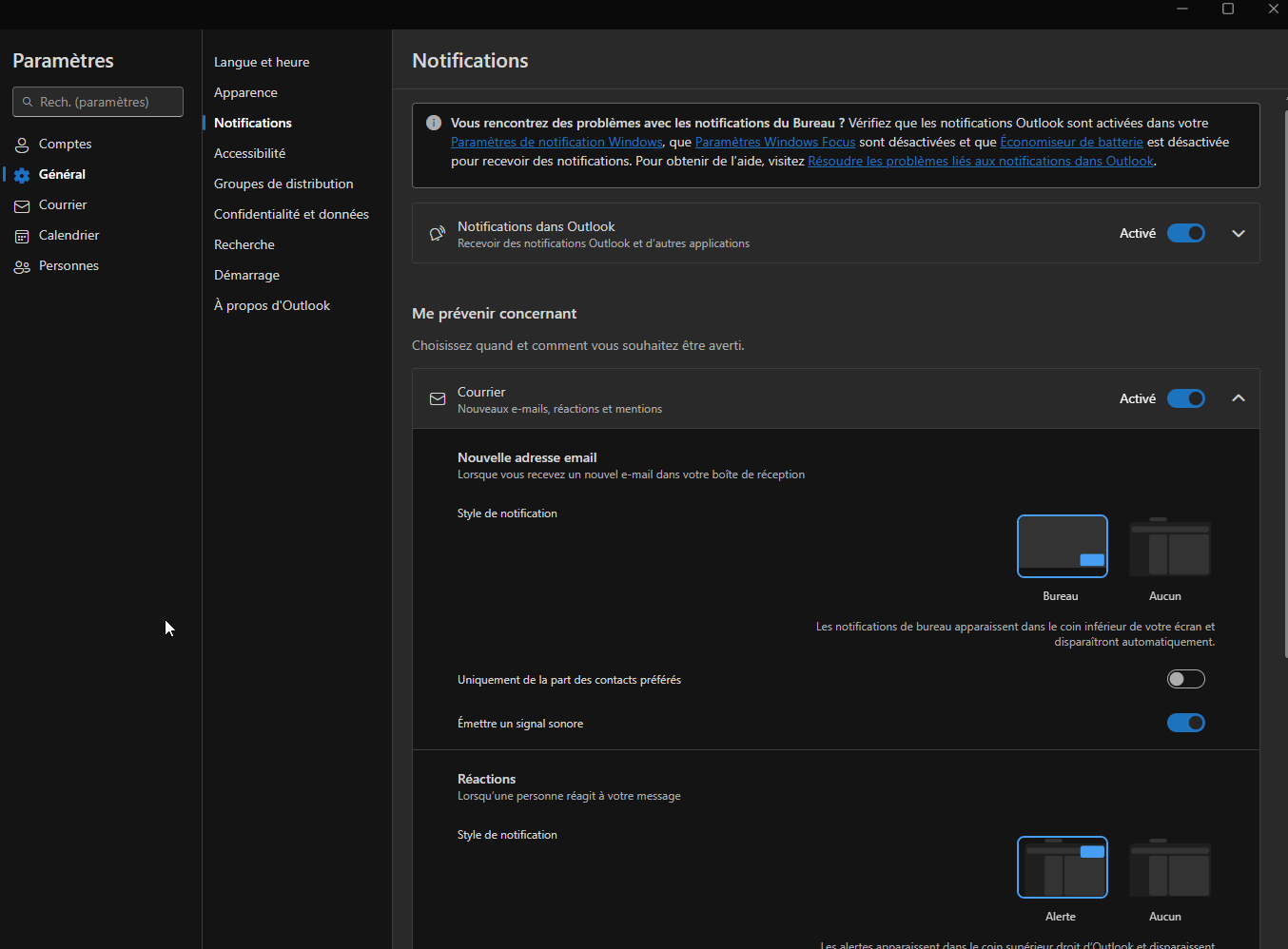Click the Personnes people icon
Screen dimensions: 1288x949
[22, 266]
